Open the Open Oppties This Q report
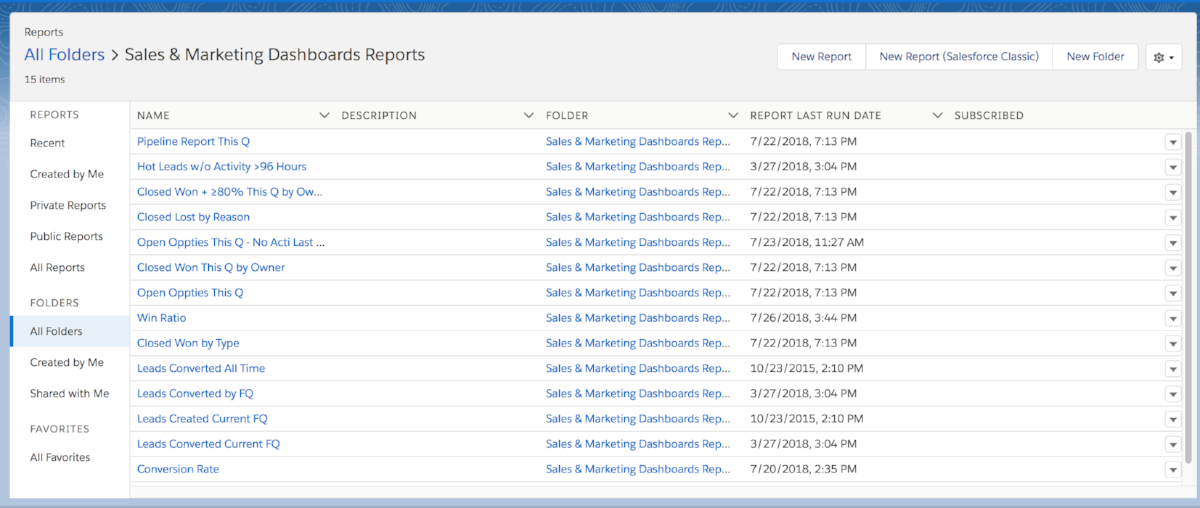Screen dimensions: 1200x508 pyautogui.click(x=190, y=292)
